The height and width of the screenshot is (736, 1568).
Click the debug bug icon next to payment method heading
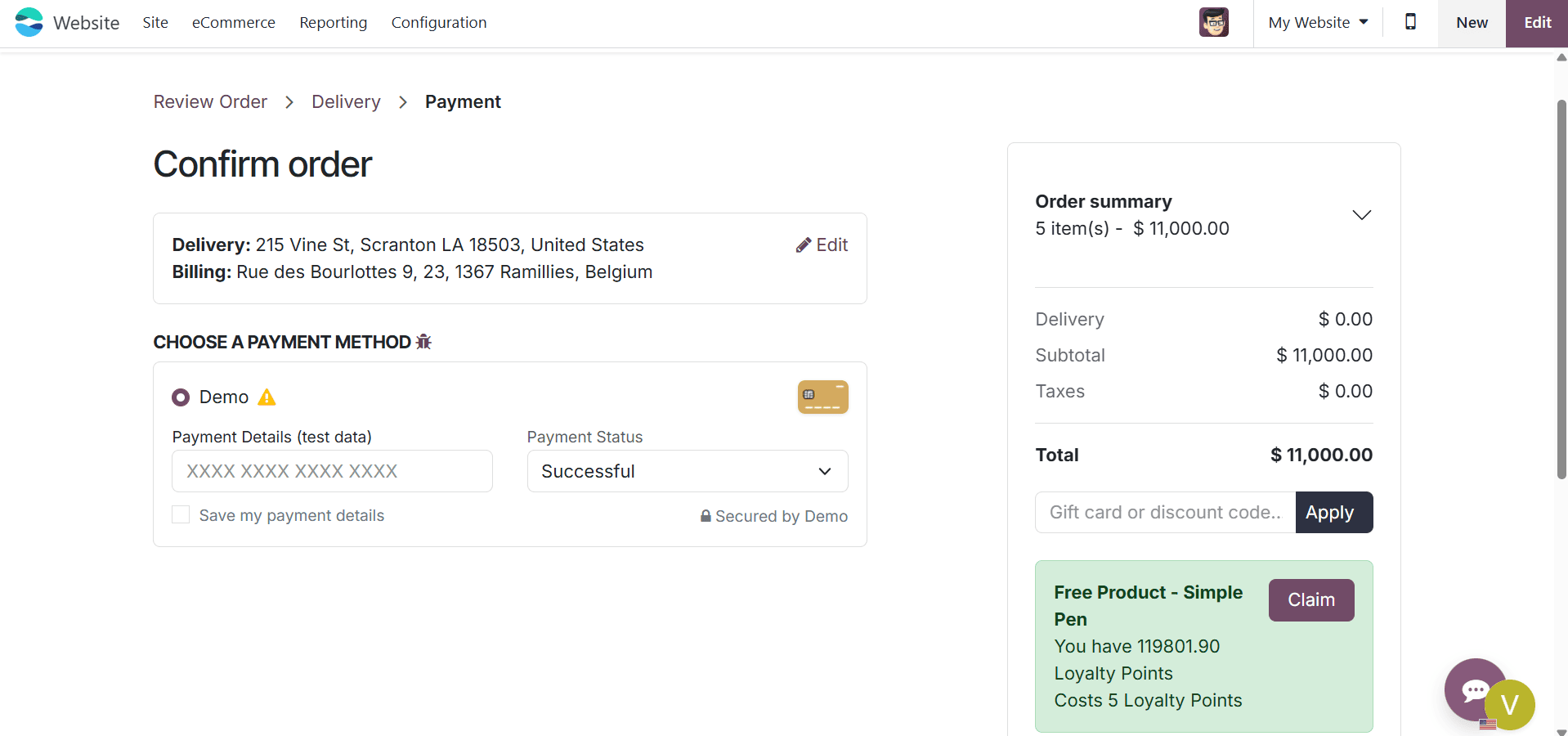423,342
